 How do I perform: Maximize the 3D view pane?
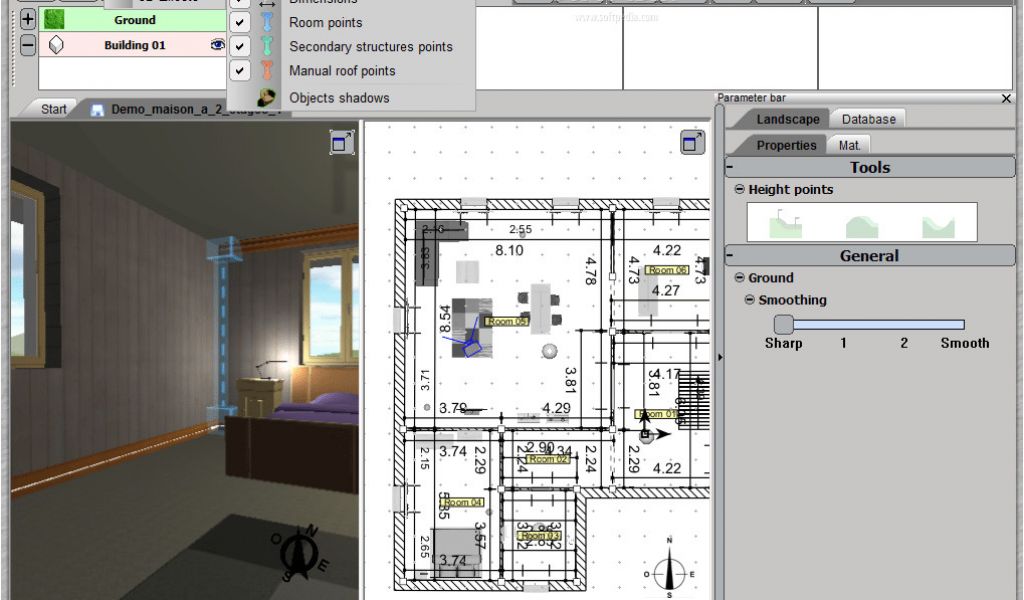point(342,143)
